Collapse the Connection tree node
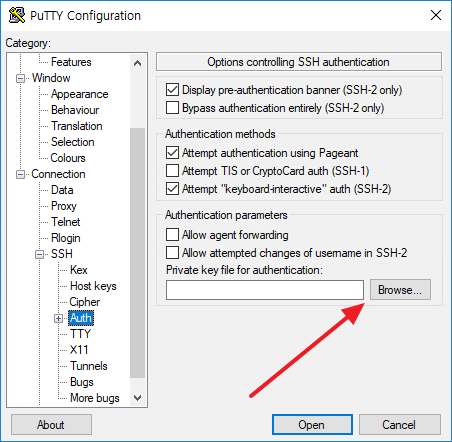This screenshot has width=452, height=442. pos(20,174)
